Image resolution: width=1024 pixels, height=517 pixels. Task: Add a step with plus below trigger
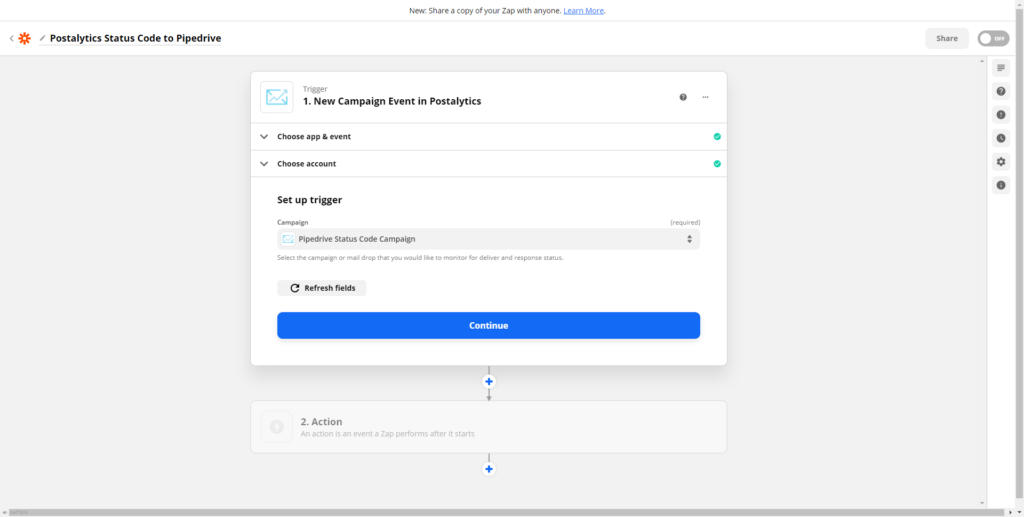[x=488, y=381]
